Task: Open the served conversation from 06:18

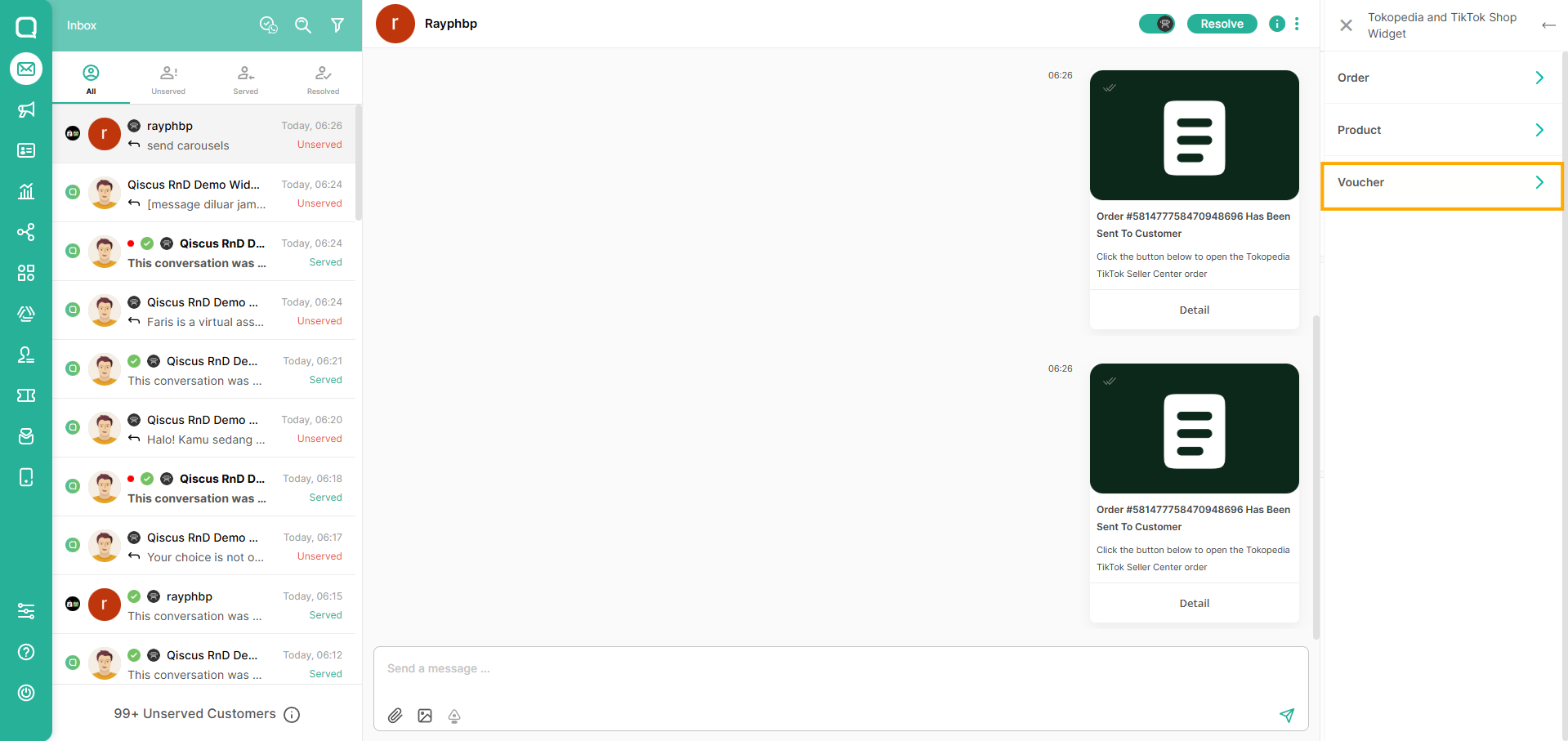Action: (x=204, y=487)
